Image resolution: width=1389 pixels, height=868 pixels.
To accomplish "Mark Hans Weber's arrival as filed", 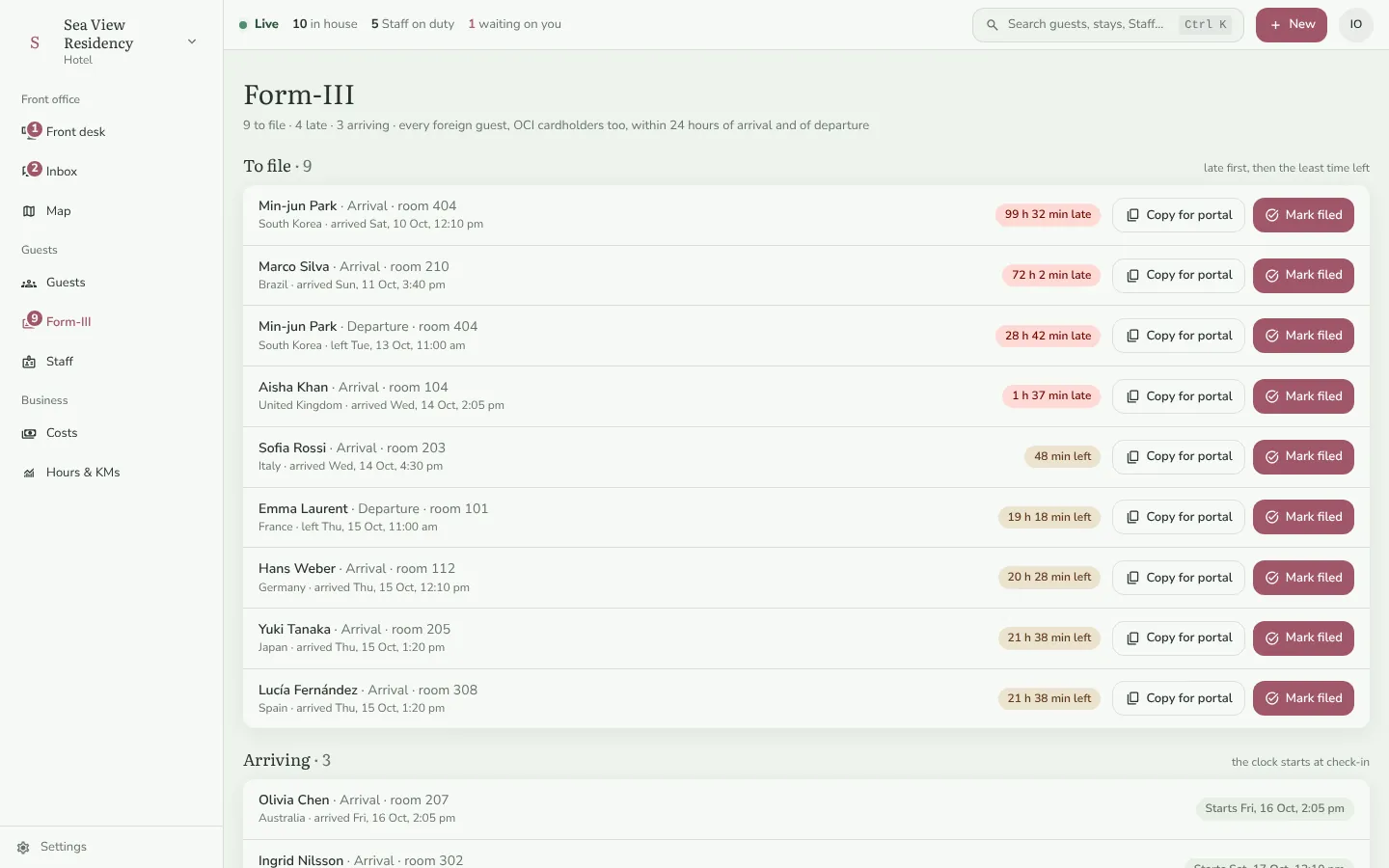I will [x=1303, y=578].
